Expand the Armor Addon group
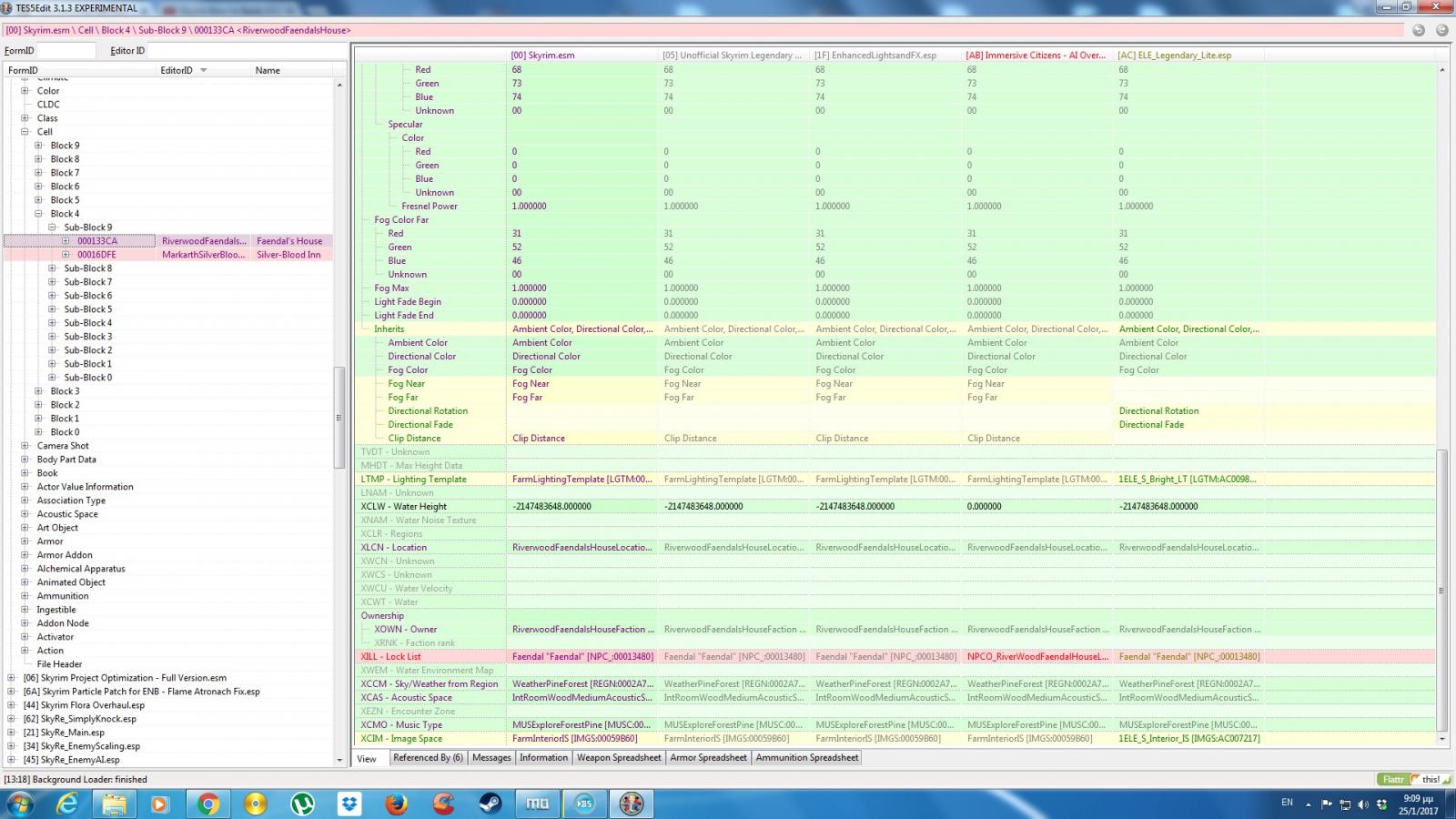The width and height of the screenshot is (1456, 819). [x=25, y=555]
